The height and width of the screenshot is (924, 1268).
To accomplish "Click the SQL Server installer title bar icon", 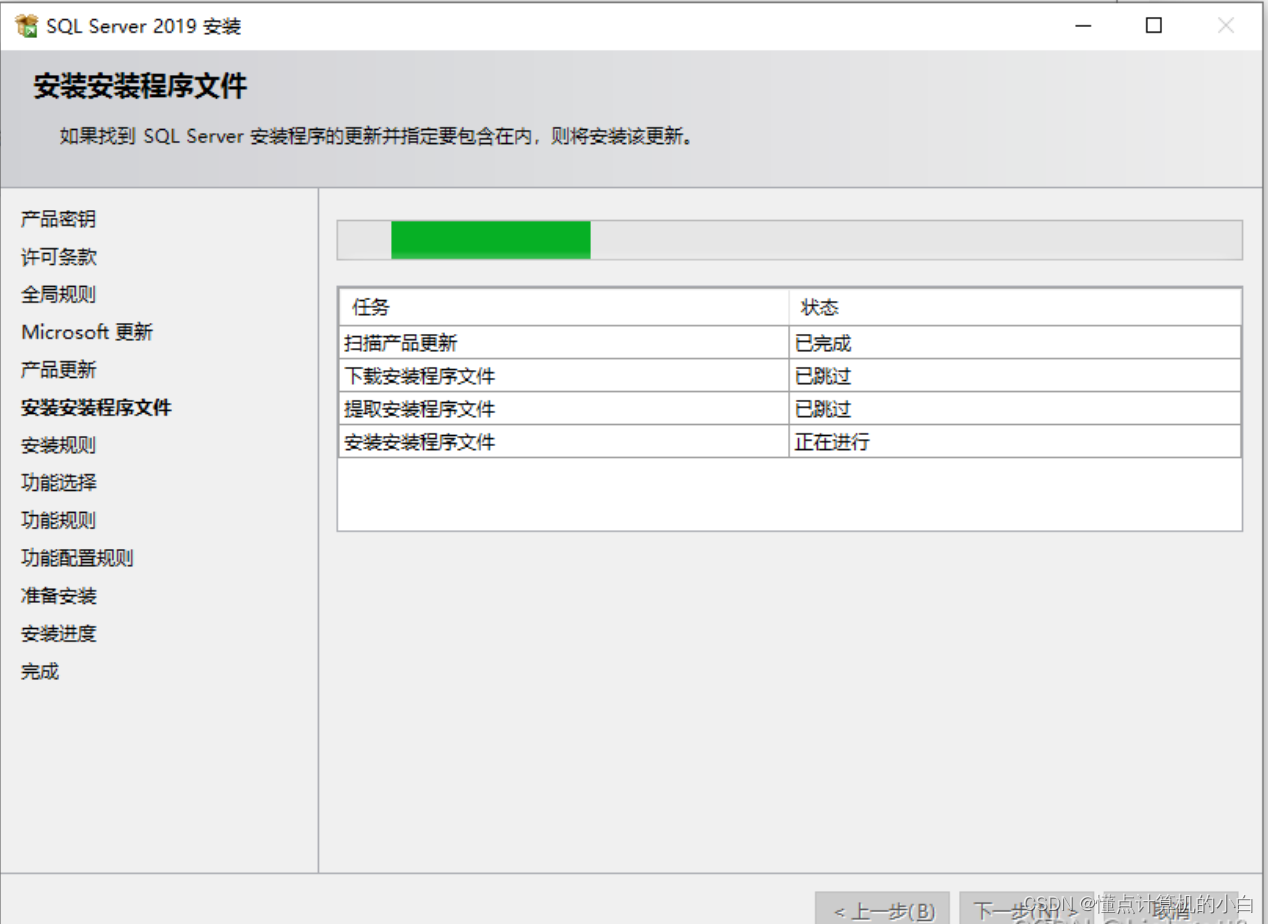I will pyautogui.click(x=26, y=26).
